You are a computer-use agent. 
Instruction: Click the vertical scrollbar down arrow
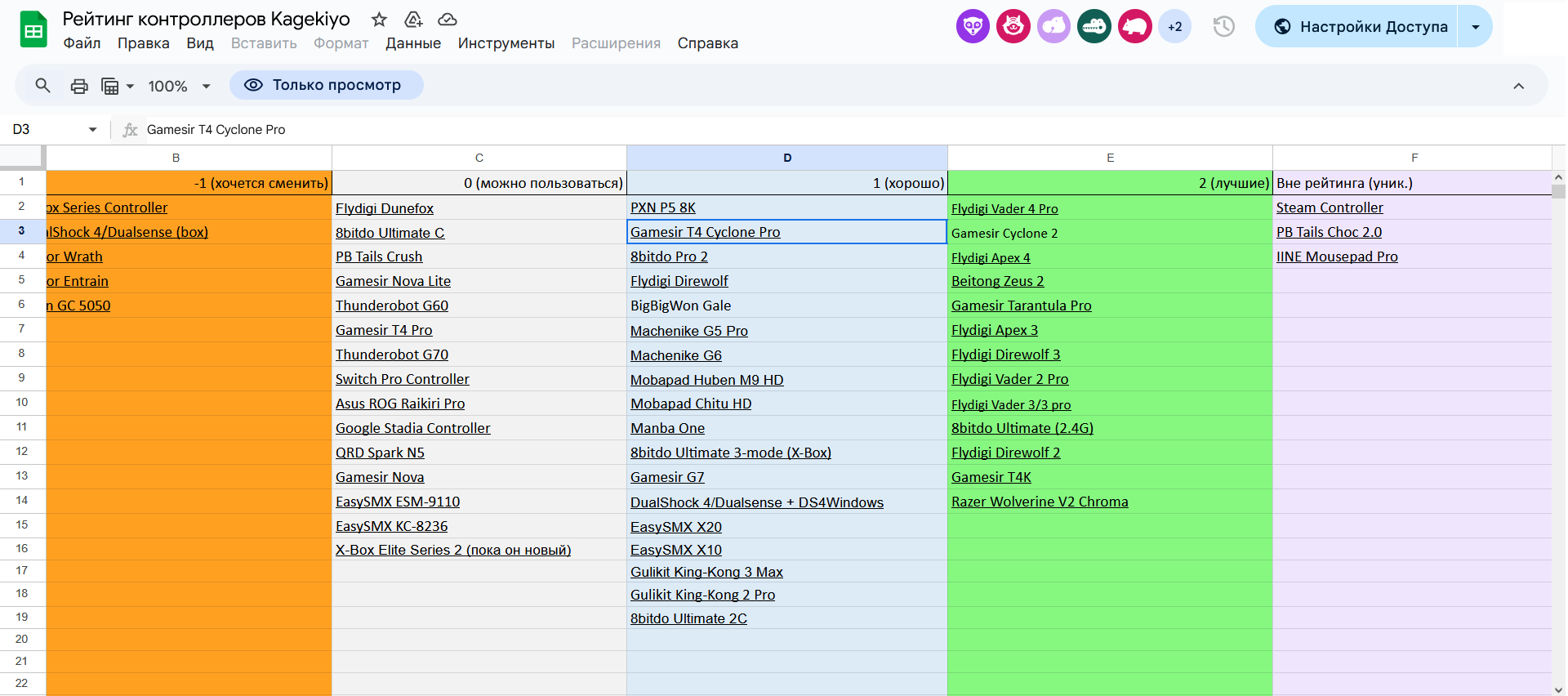pyautogui.click(x=1558, y=689)
